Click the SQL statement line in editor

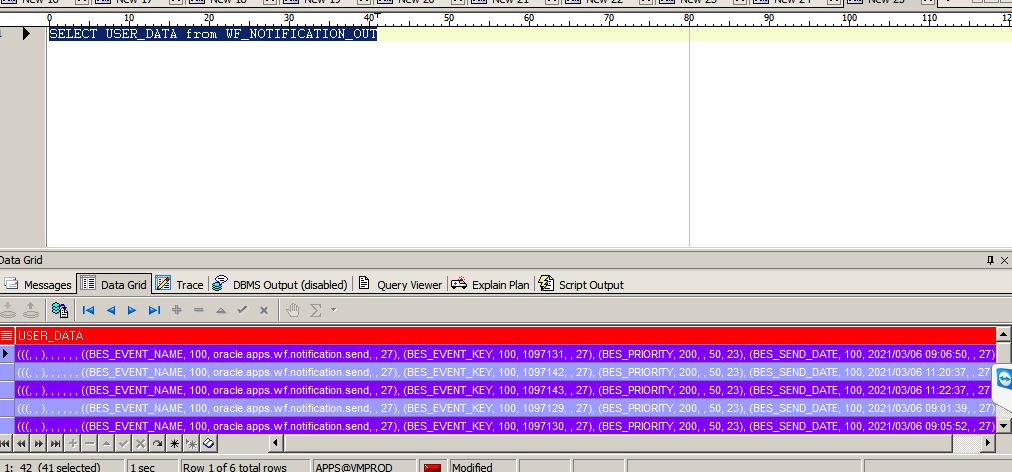[x=212, y=34]
